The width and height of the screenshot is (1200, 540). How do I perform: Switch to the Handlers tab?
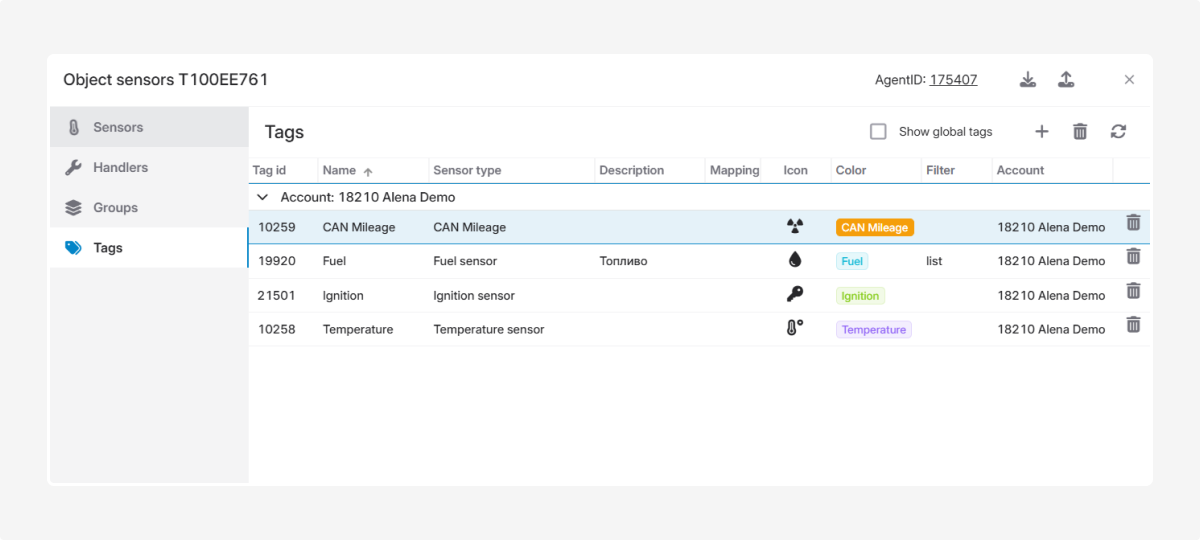pos(120,168)
